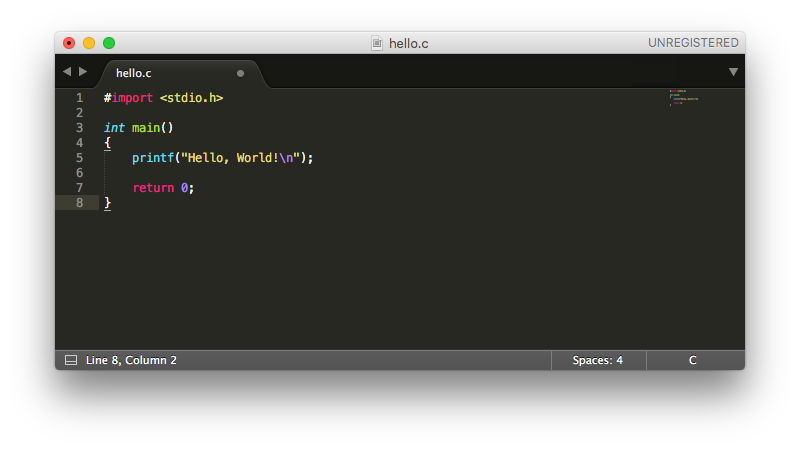Toggle the side bar panel icon
This screenshot has width=800, height=450.
71,360
